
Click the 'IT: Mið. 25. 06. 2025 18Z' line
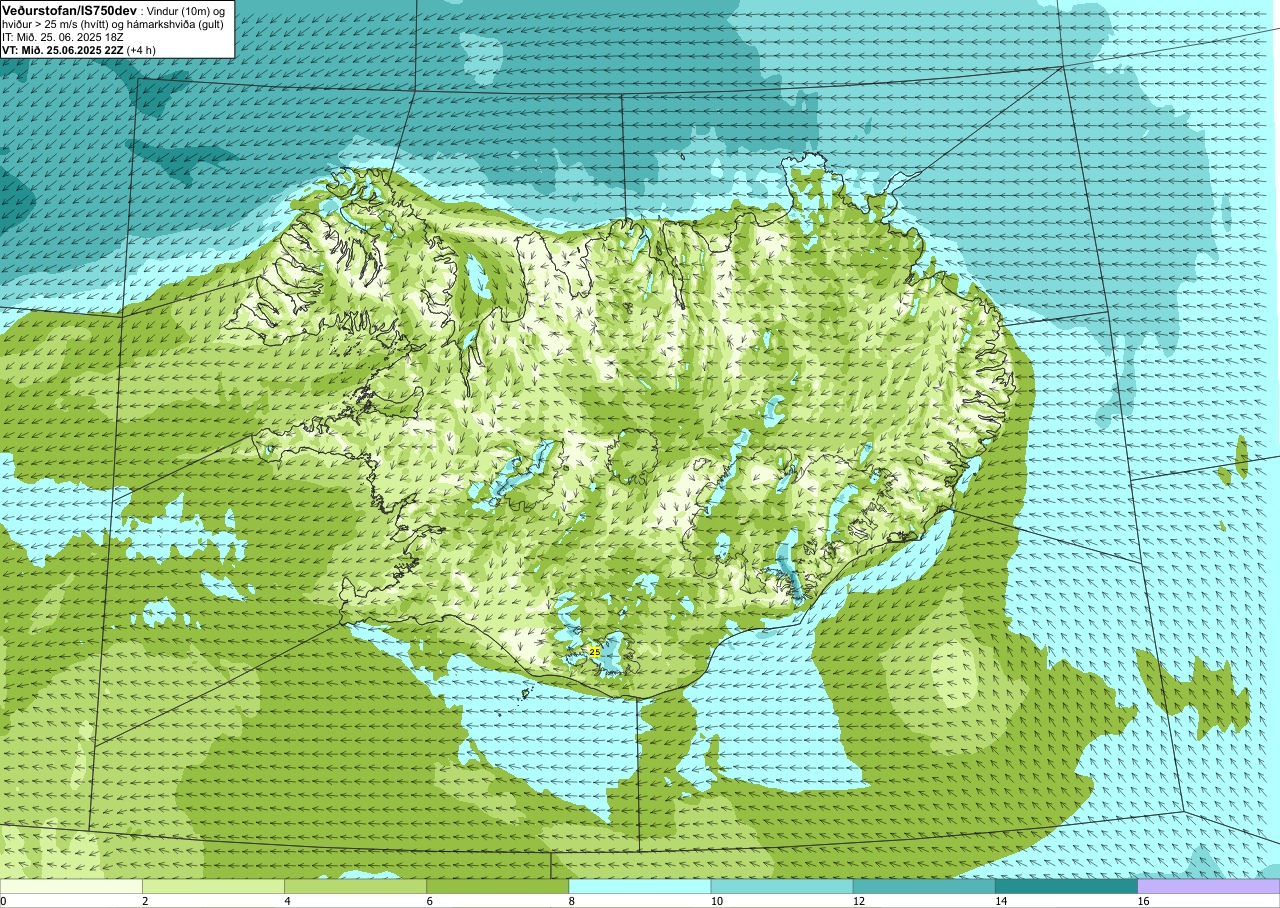[x=63, y=37]
